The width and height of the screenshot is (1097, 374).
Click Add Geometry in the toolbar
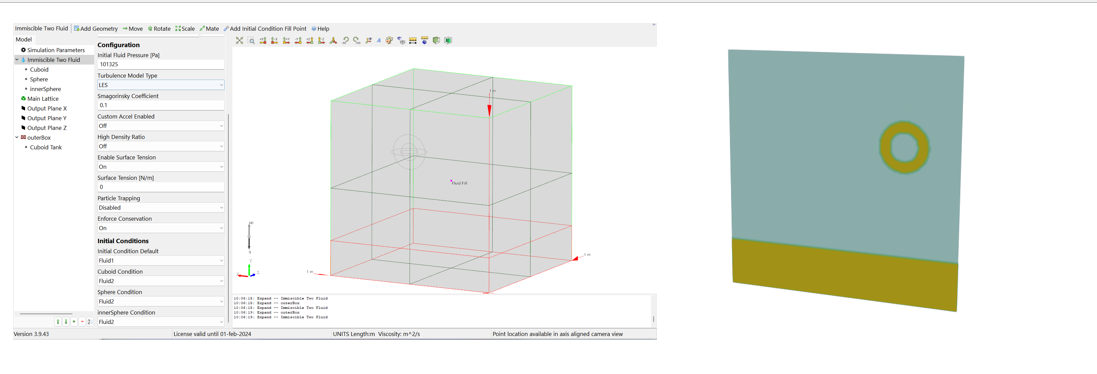coord(96,29)
